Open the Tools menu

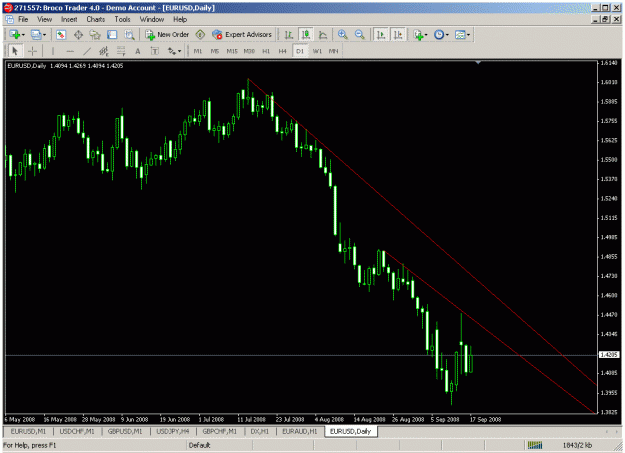[x=122, y=19]
